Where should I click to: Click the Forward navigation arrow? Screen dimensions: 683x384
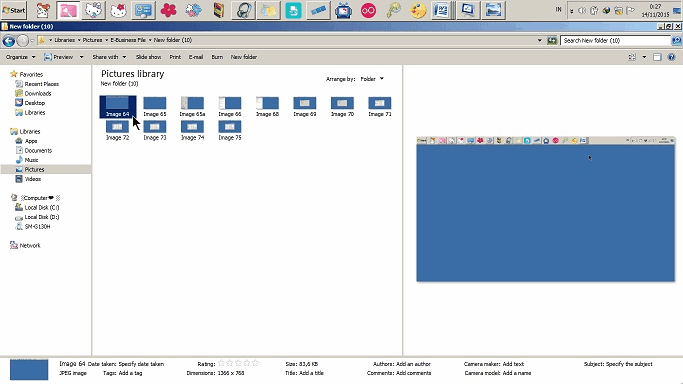[x=23, y=41]
